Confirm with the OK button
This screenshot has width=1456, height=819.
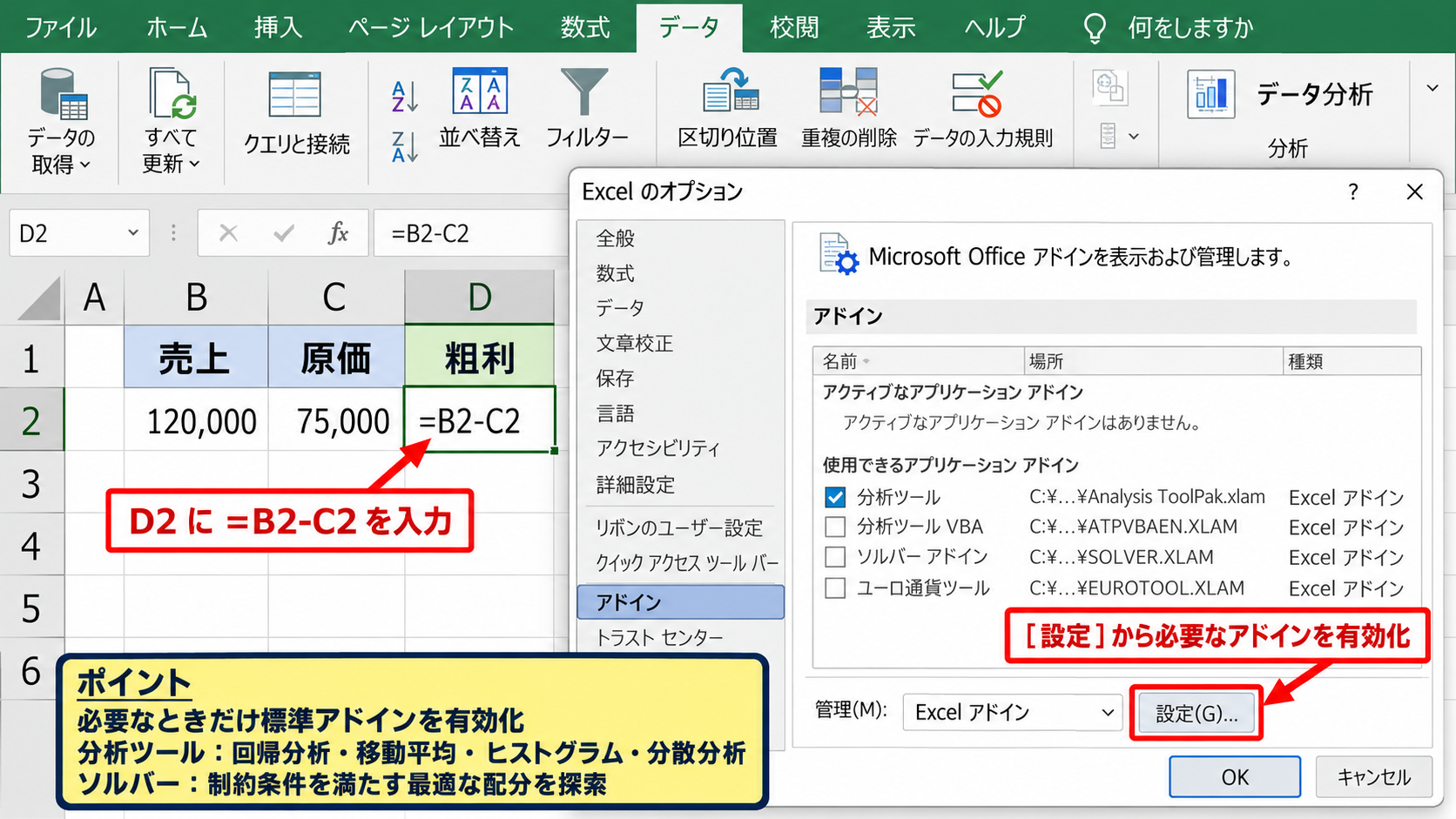[x=1235, y=776]
